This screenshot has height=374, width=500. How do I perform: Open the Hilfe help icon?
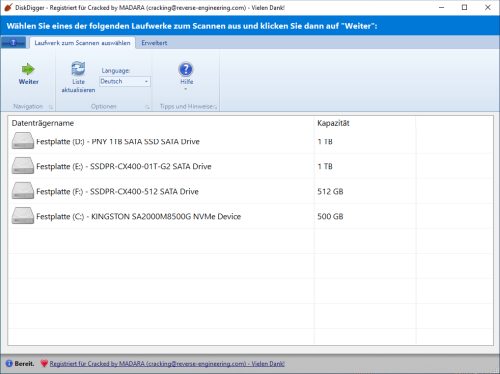tap(186, 69)
